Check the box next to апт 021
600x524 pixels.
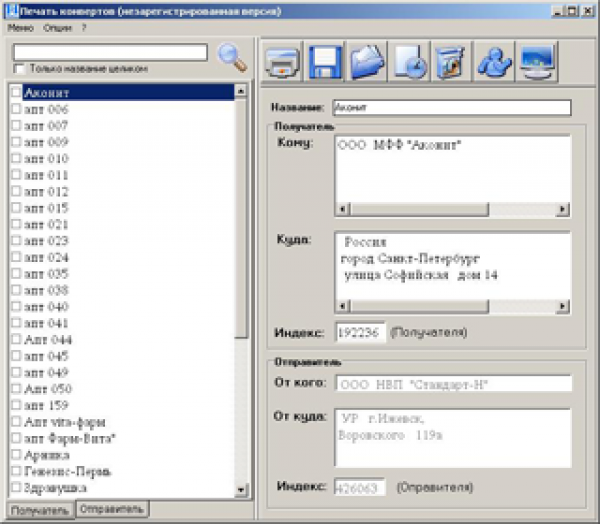pos(16,224)
